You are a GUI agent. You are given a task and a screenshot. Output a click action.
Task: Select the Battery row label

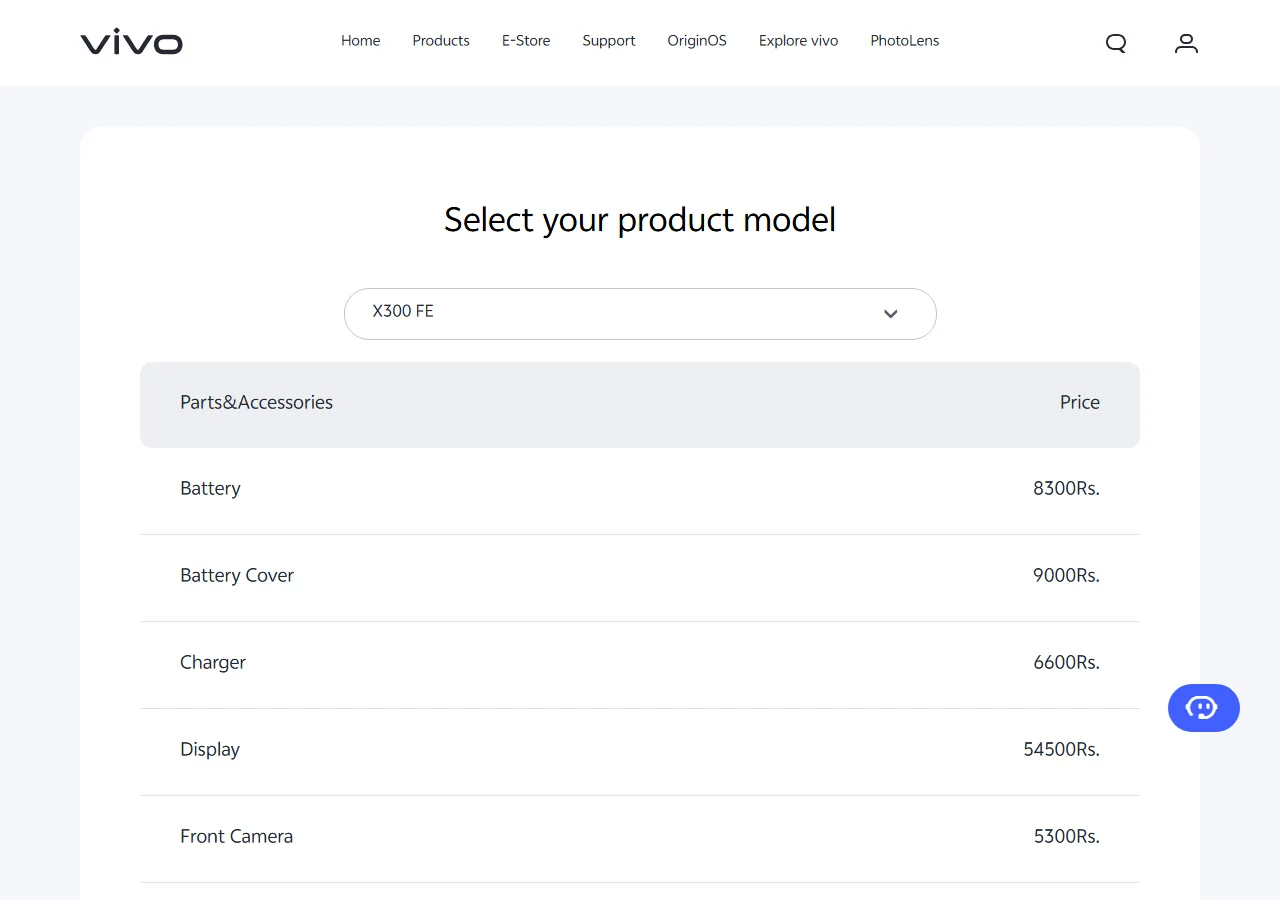point(210,488)
